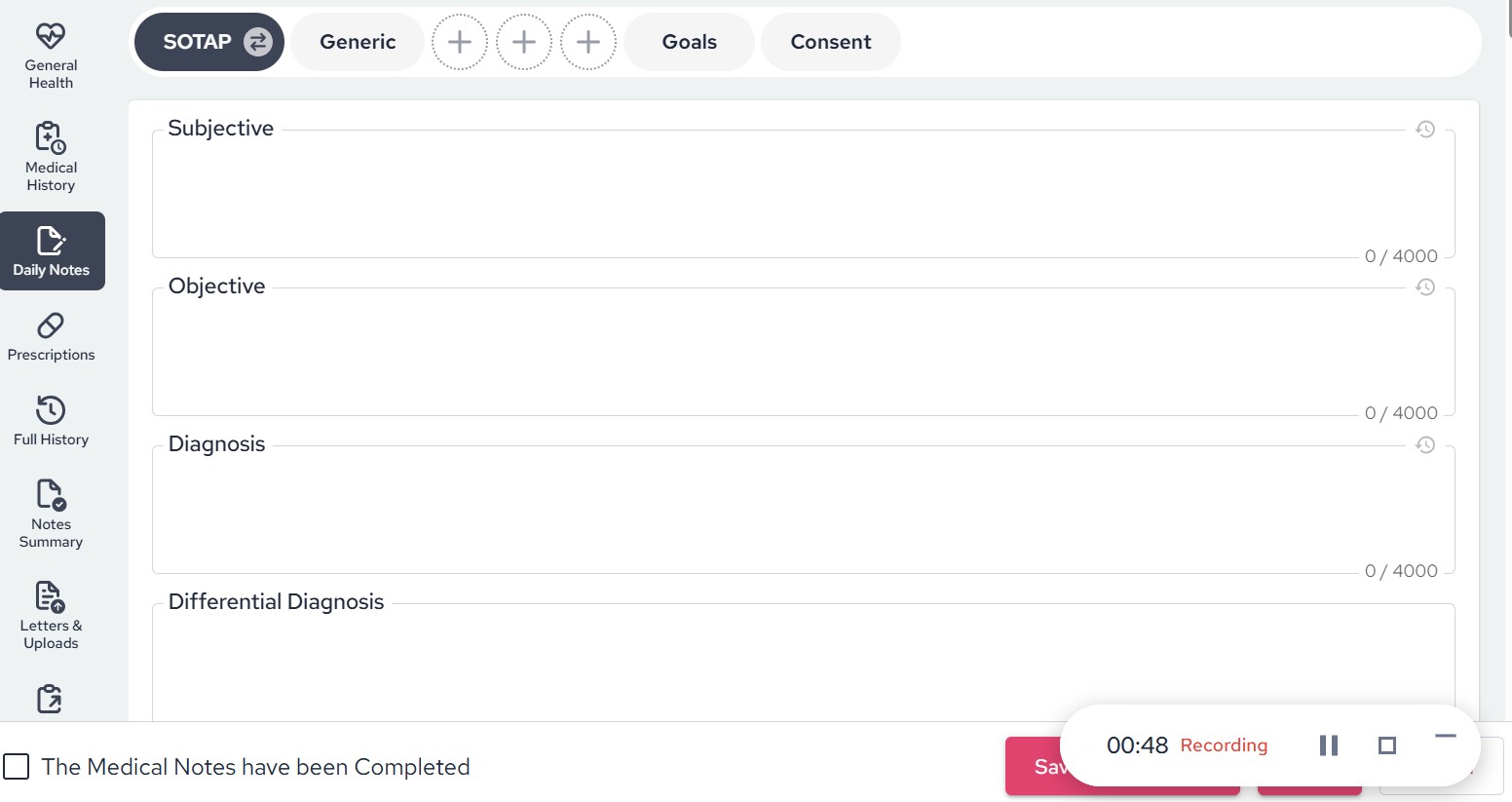Show history for the Diagnosis field
The image size is (1512, 802).
tap(1425, 444)
